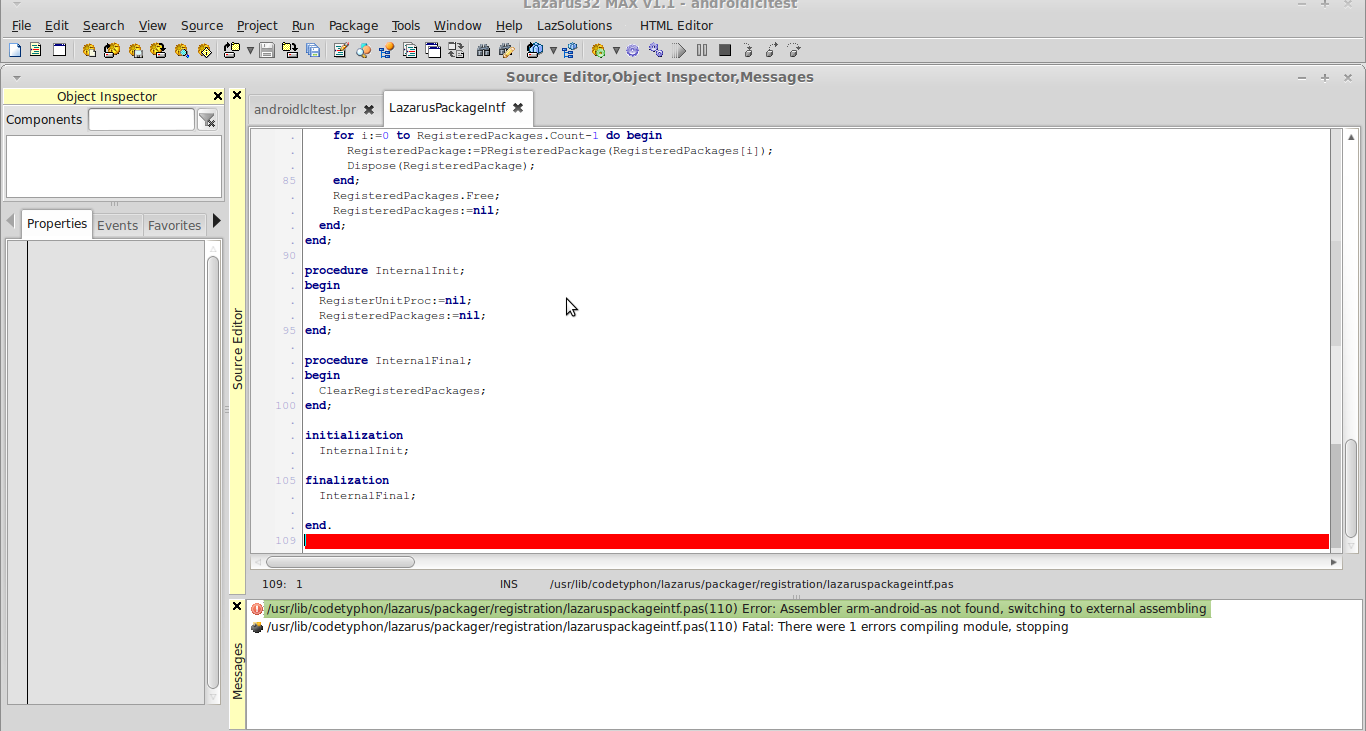Viewport: 1366px width, 731px height.
Task: Click the double gears build icon
Action: click(x=655, y=50)
